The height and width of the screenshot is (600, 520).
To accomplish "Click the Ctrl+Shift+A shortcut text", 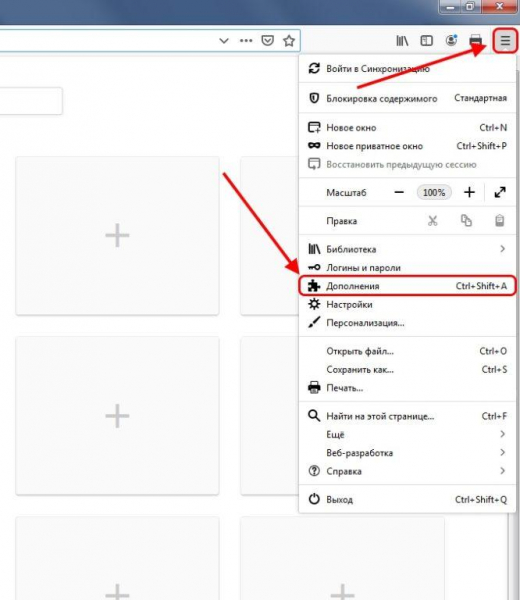I will 481,286.
